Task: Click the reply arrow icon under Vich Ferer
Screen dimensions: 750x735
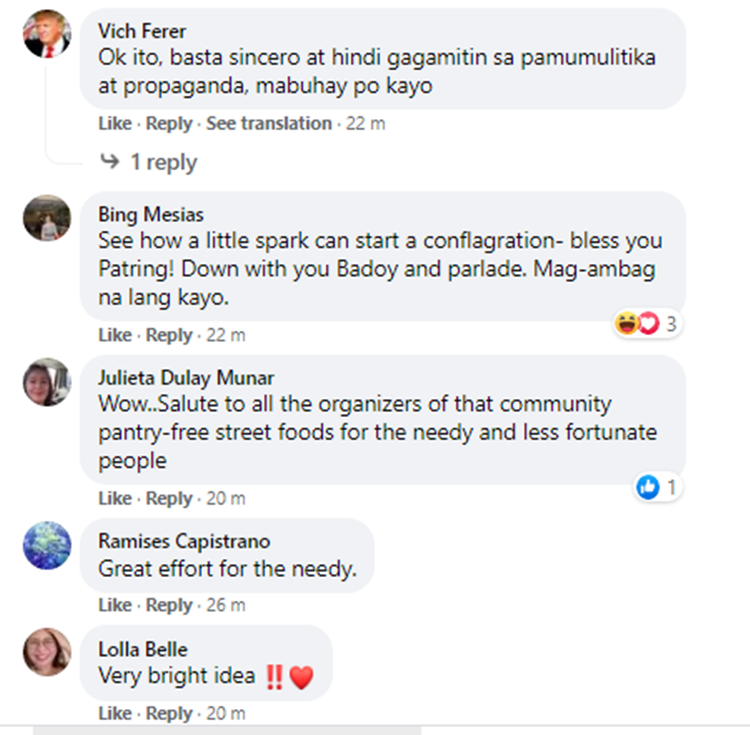Action: [x=110, y=162]
